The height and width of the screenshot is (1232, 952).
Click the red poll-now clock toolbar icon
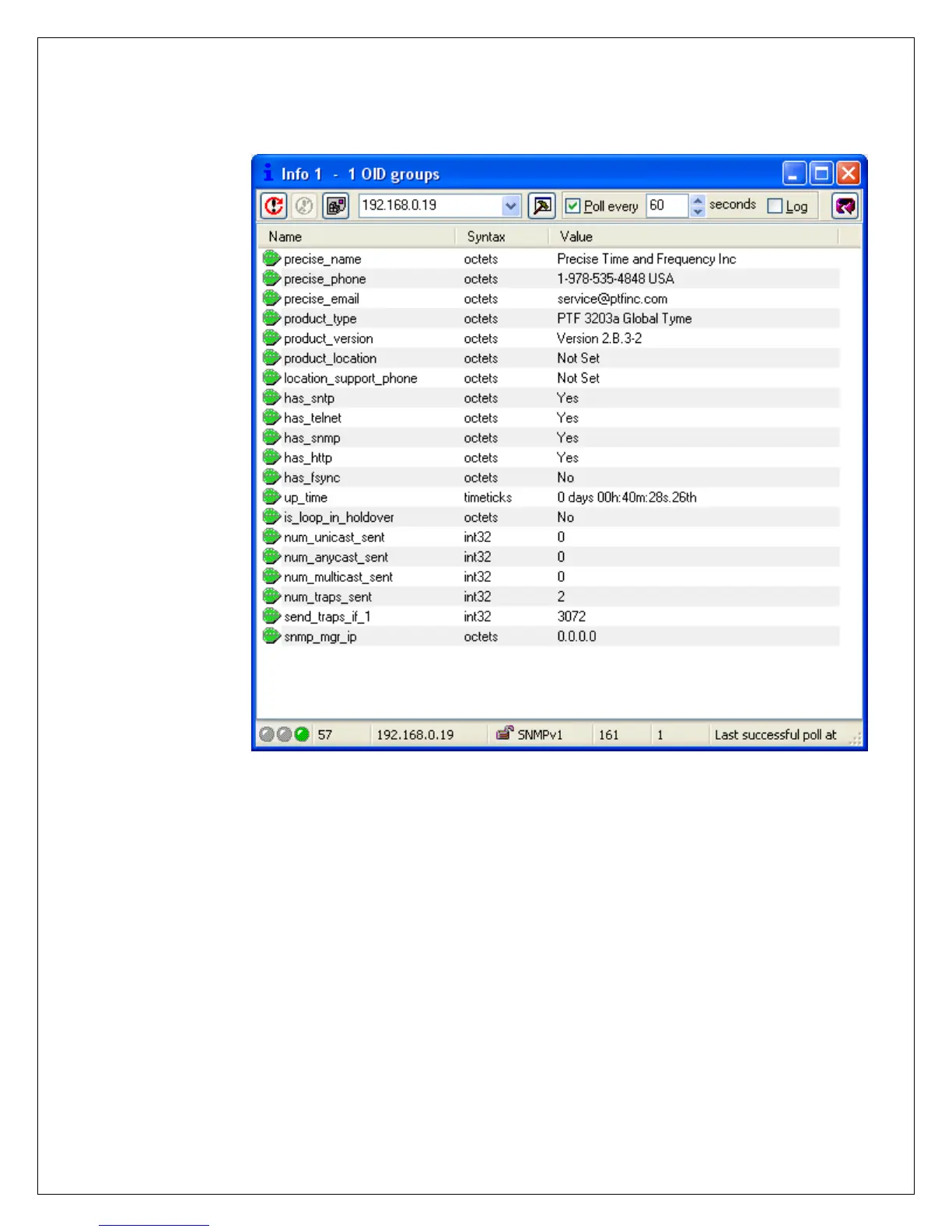[274, 206]
